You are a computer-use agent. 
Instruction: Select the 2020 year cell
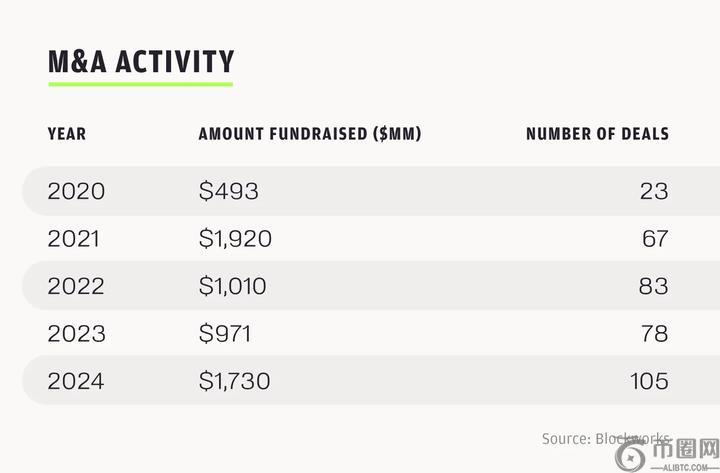tap(76, 191)
